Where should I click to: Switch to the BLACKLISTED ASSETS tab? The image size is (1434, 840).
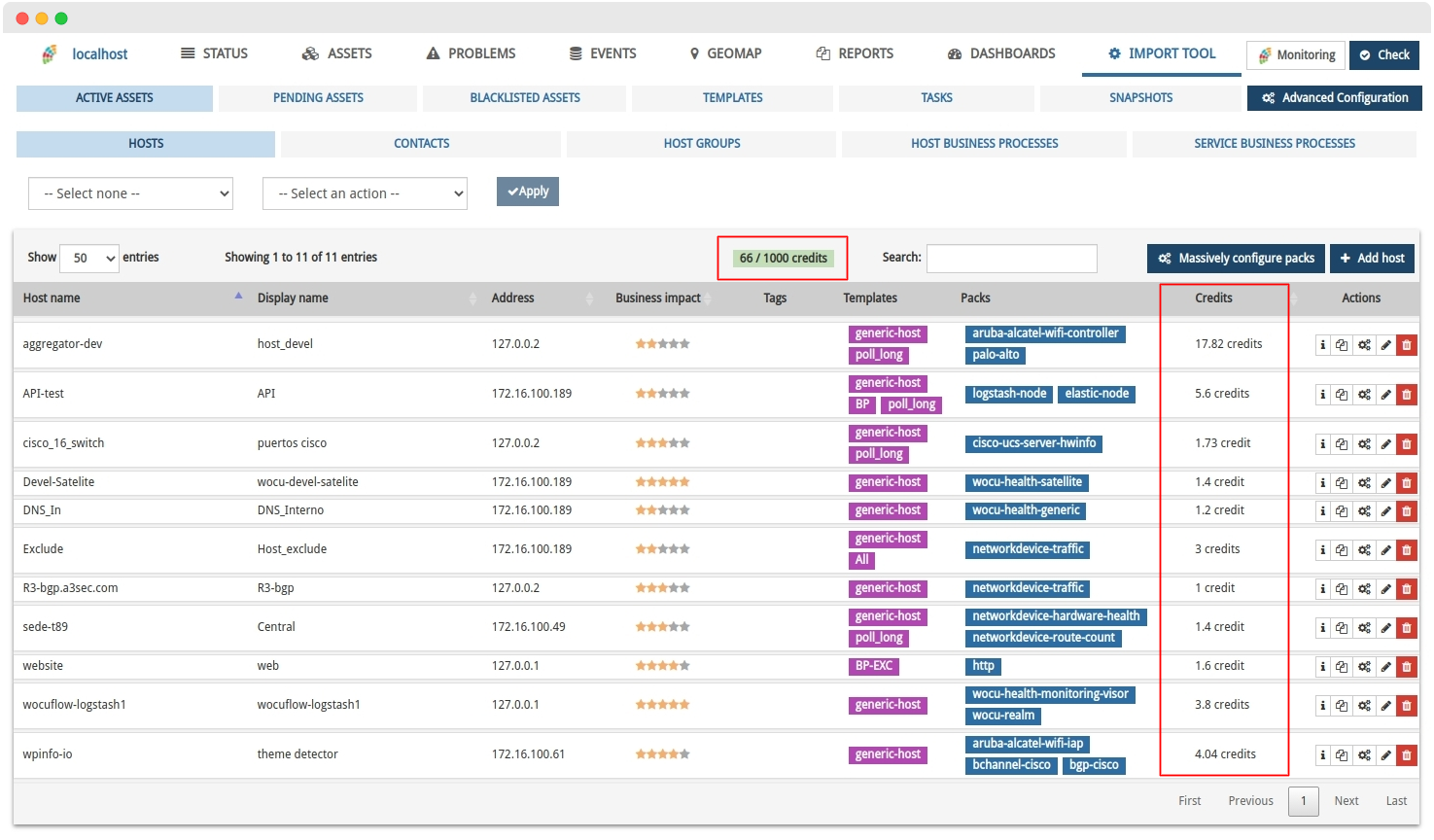(x=525, y=98)
